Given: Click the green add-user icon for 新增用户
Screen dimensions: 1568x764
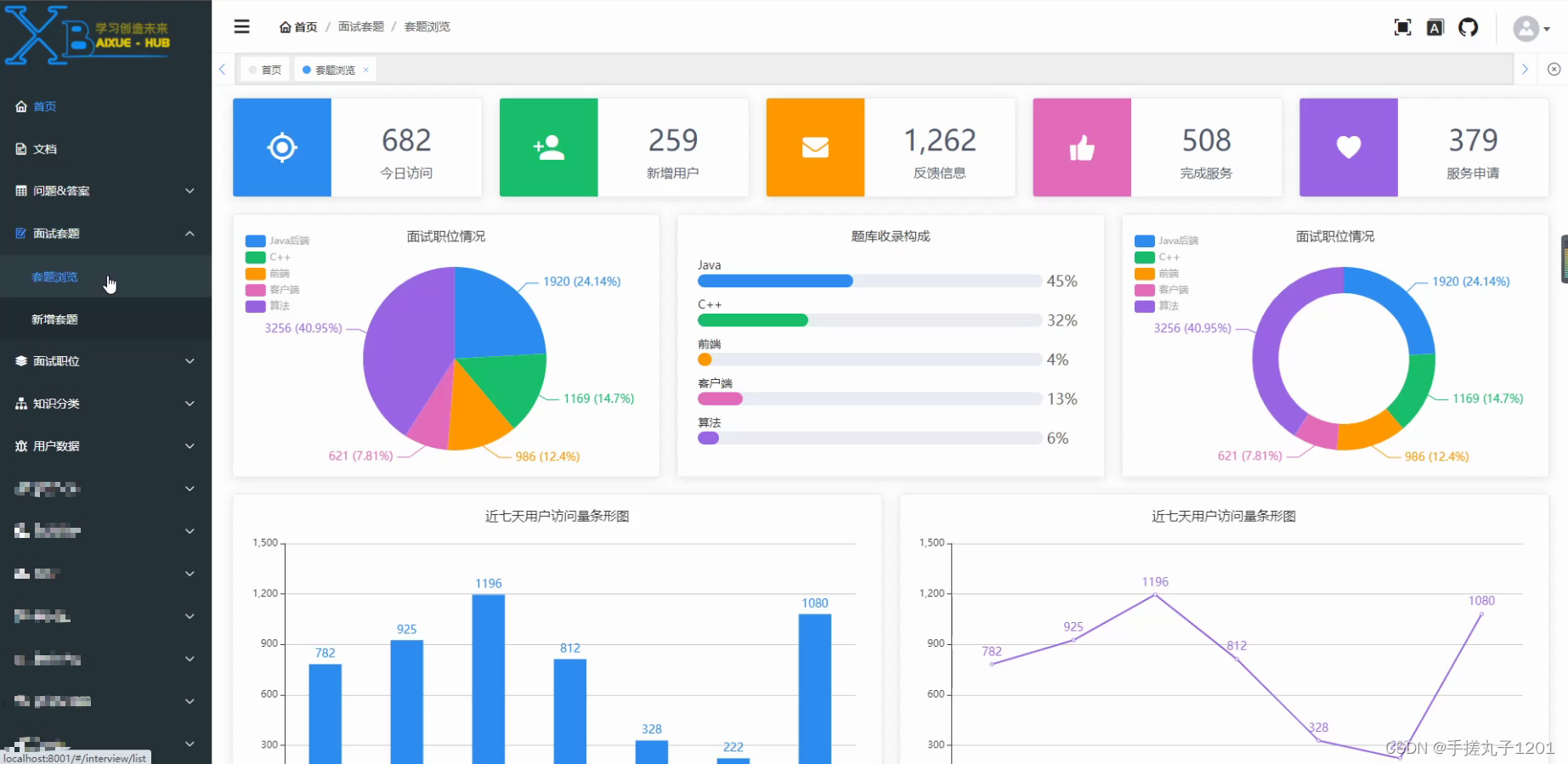Looking at the screenshot, I should click(x=549, y=147).
